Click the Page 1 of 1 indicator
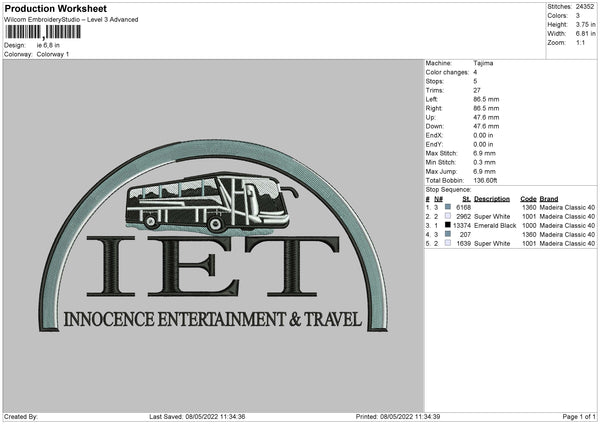The height and width of the screenshot is (424, 600). click(x=579, y=416)
